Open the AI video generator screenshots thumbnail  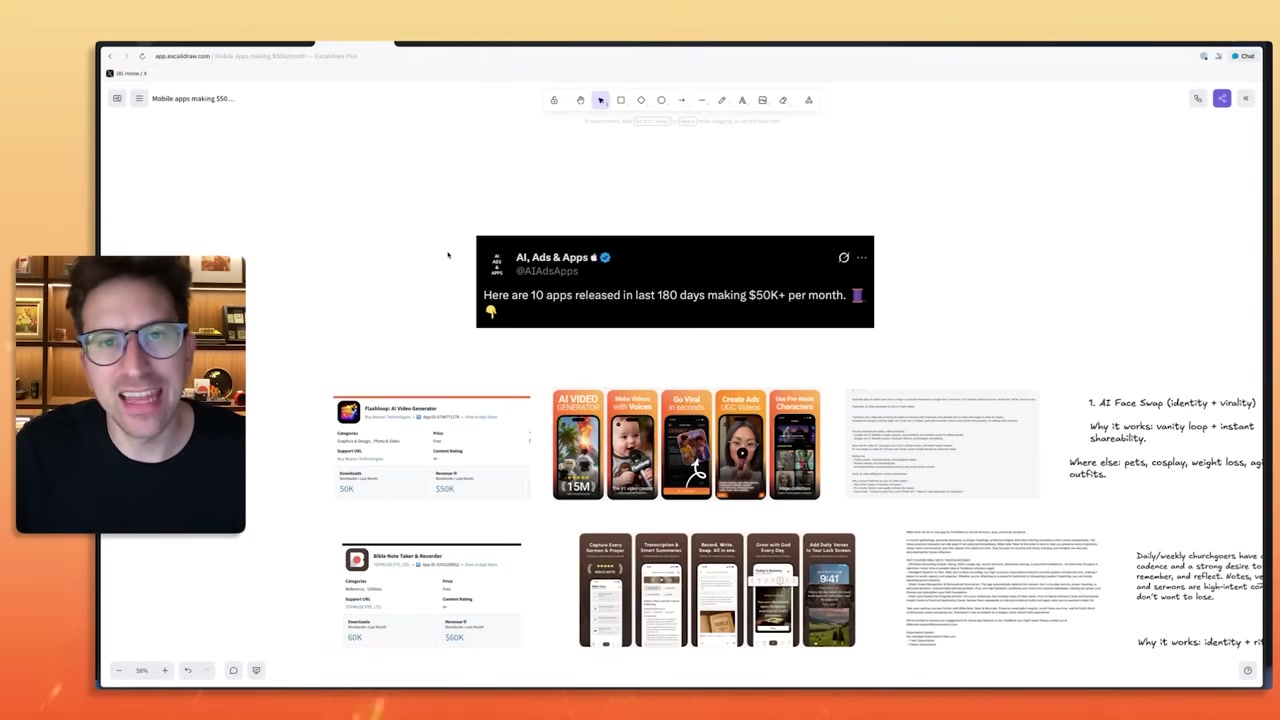point(686,445)
